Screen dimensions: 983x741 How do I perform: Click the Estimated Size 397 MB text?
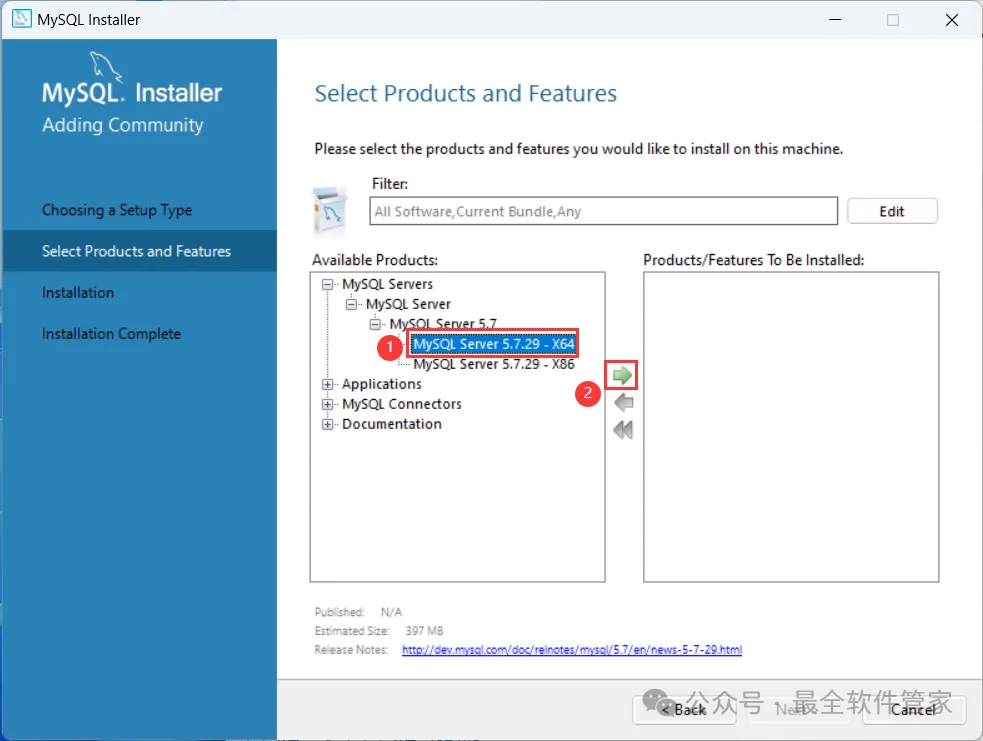tap(379, 631)
